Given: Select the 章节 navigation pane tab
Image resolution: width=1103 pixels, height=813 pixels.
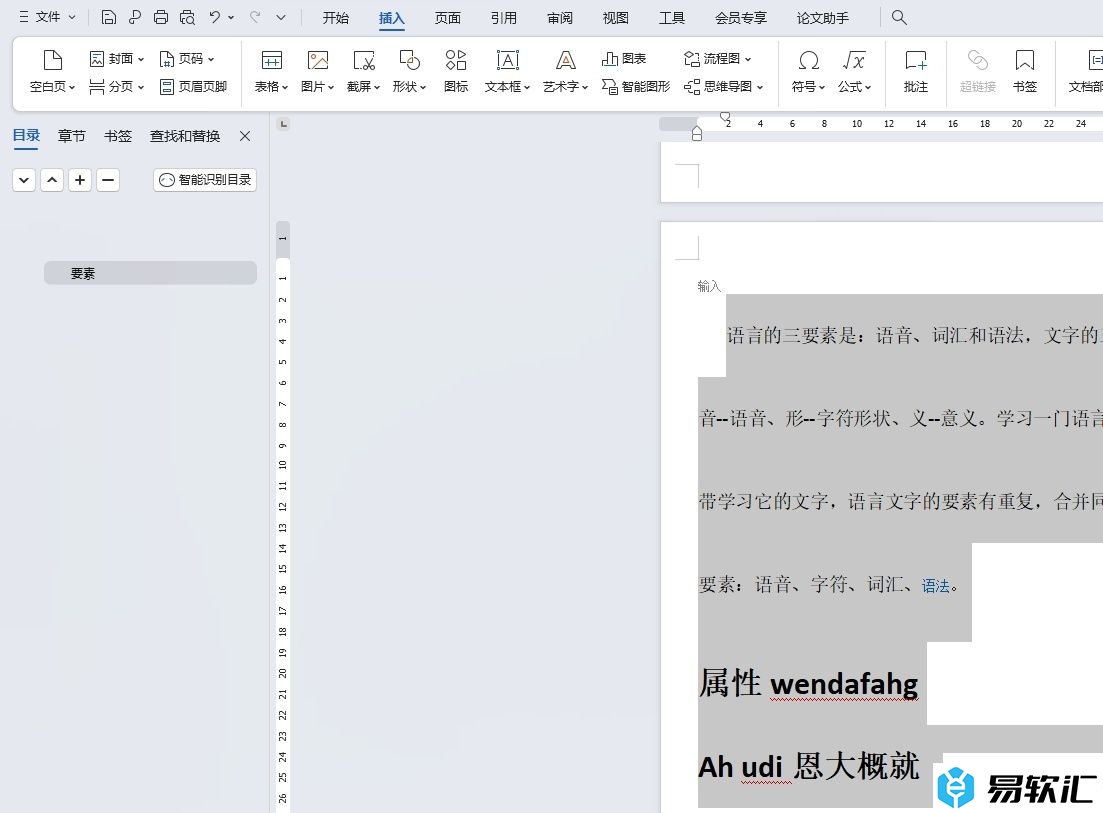Looking at the screenshot, I should click(x=72, y=136).
